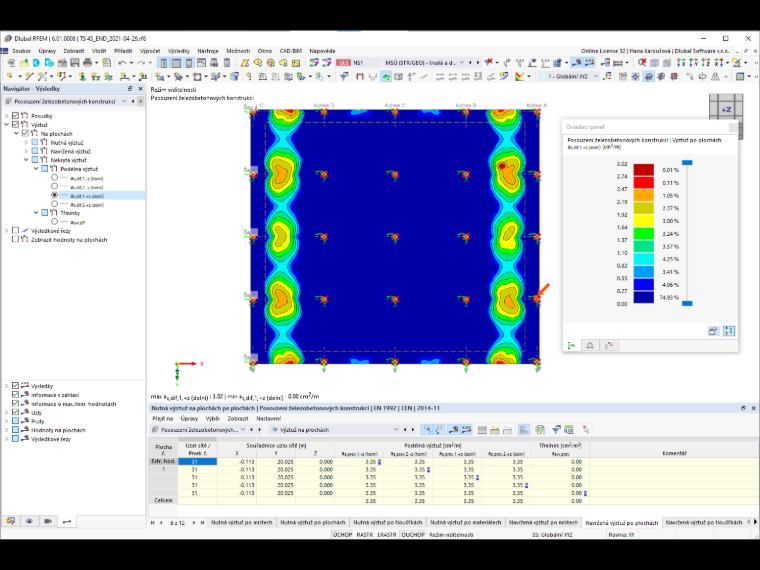Click the export to Excel icon in table toolbar
This screenshot has height=570, width=760.
point(539,430)
